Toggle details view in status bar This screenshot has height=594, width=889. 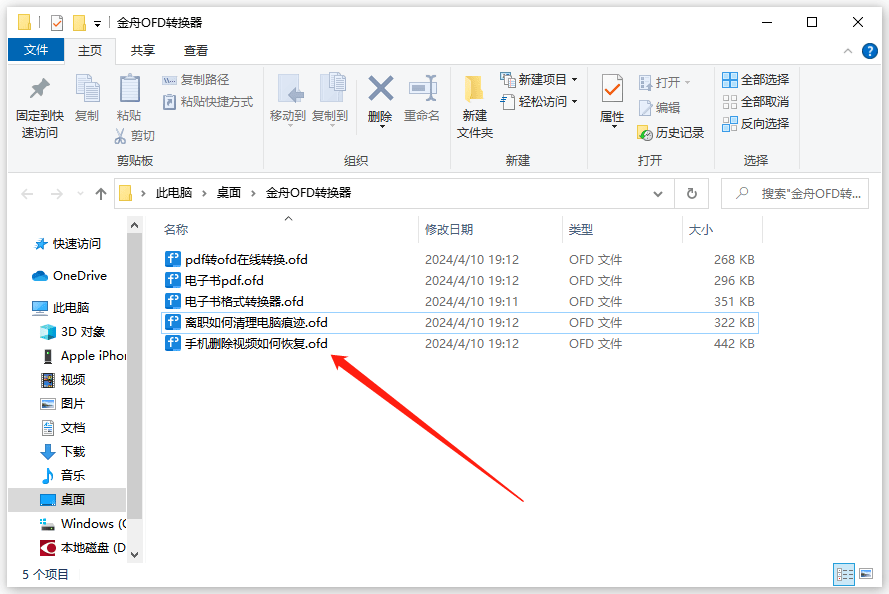point(843,573)
